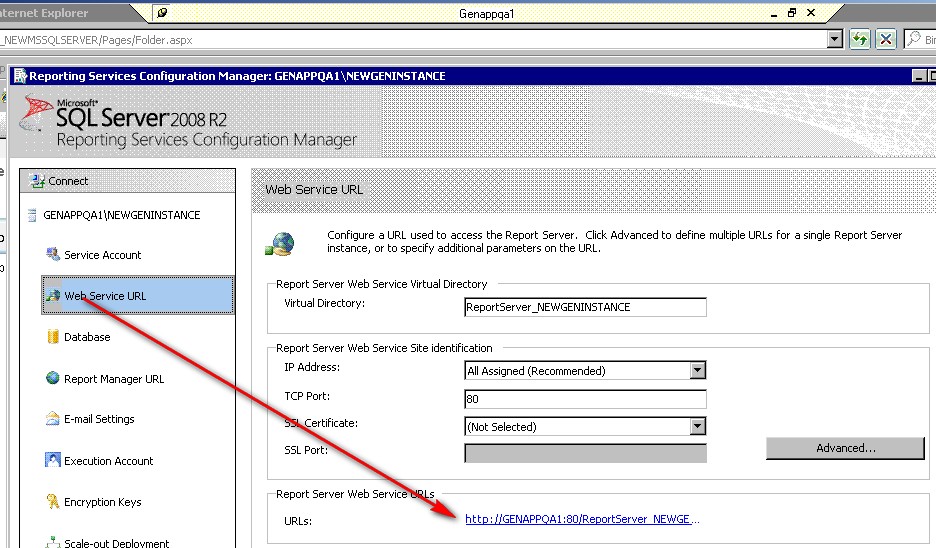Select the Execution Account menu item
936x548 pixels.
(x=109, y=461)
